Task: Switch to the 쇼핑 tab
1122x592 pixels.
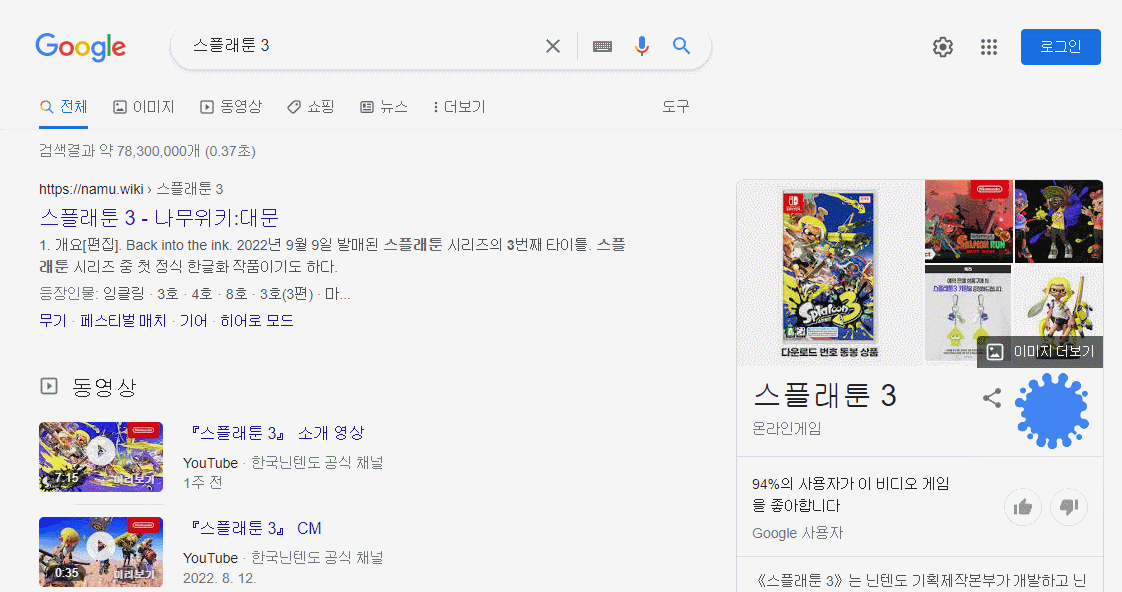Action: [311, 107]
